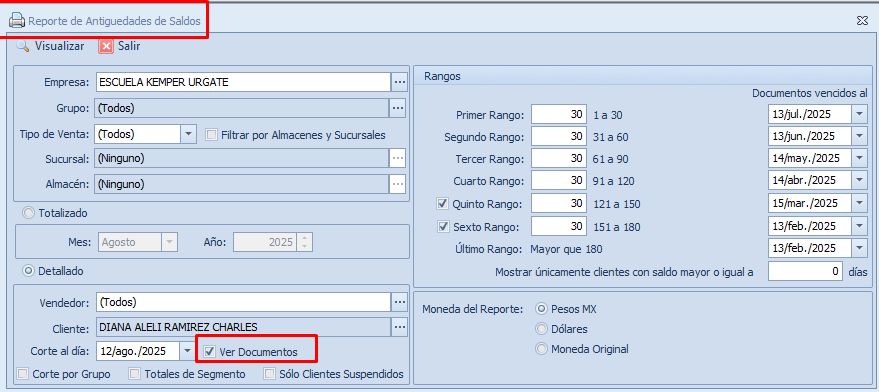The width and height of the screenshot is (879, 392).
Task: Open Tercer Rango date dropdown 14/may./2025
Action: pyautogui.click(x=859, y=158)
